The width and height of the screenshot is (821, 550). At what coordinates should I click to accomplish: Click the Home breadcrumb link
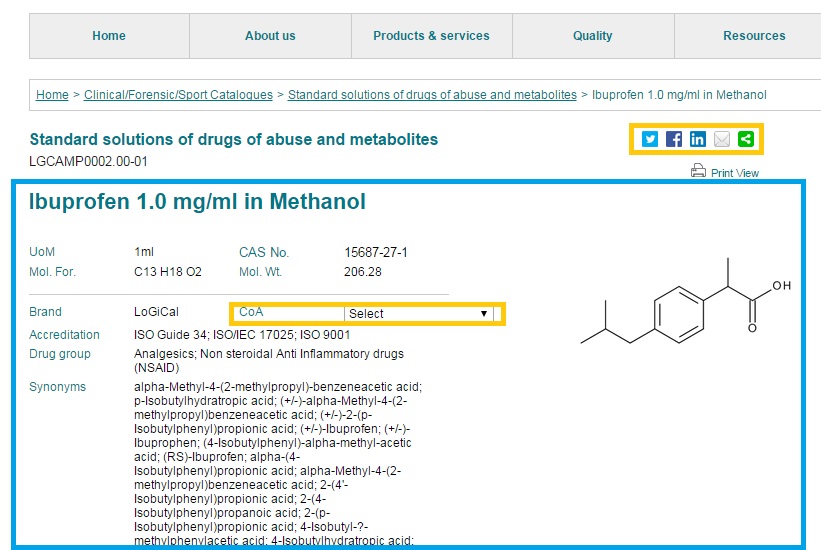[x=52, y=95]
